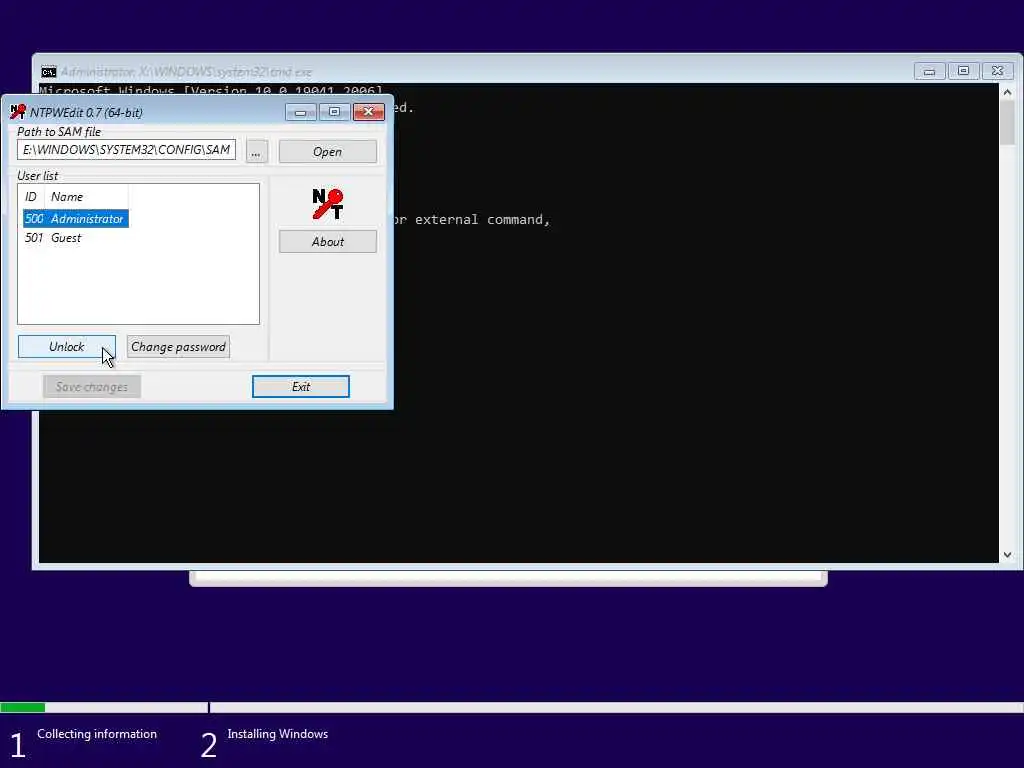Viewport: 1024px width, 768px height.
Task: Click cmd scrollbar up arrow
Action: pos(1007,93)
